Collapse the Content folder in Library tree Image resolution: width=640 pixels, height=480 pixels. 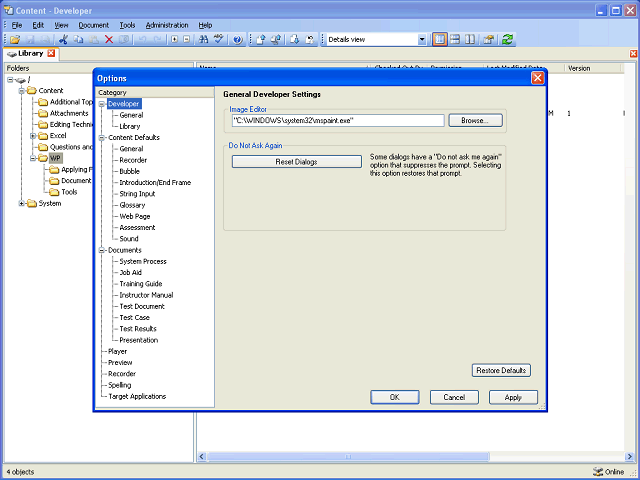[22, 91]
